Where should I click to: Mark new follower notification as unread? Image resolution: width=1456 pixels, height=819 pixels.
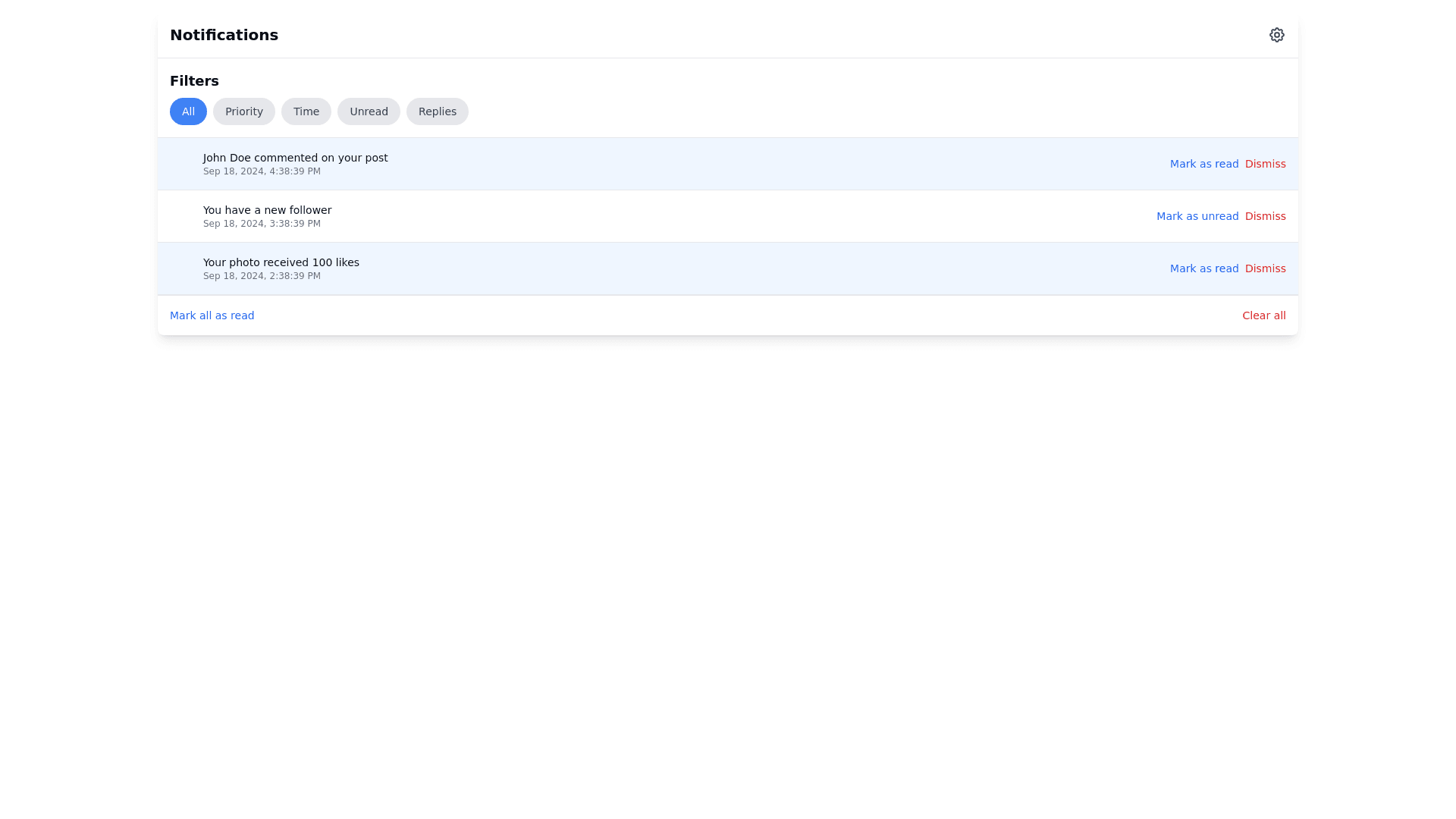click(x=1197, y=216)
